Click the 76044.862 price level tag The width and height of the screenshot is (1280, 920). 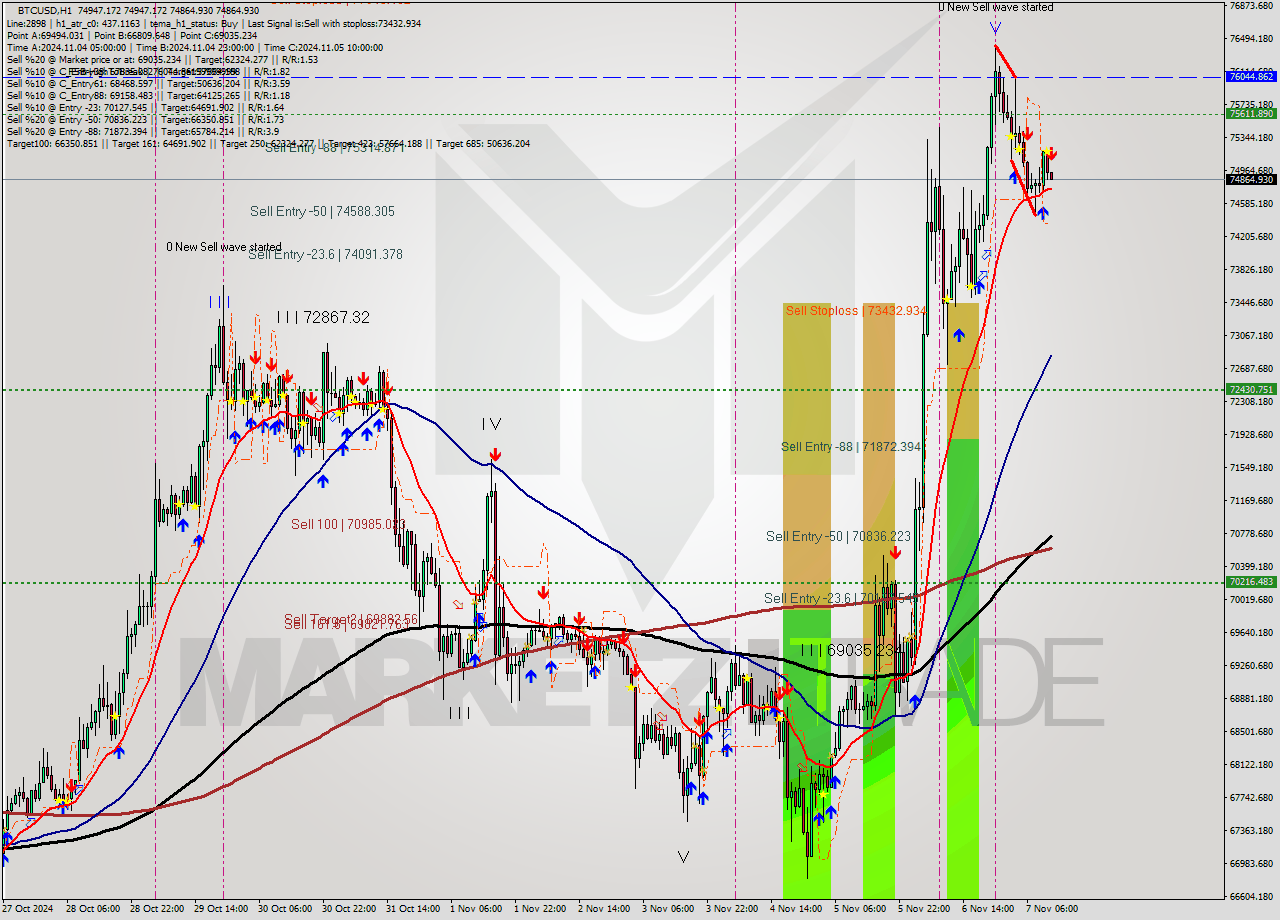coord(1251,76)
